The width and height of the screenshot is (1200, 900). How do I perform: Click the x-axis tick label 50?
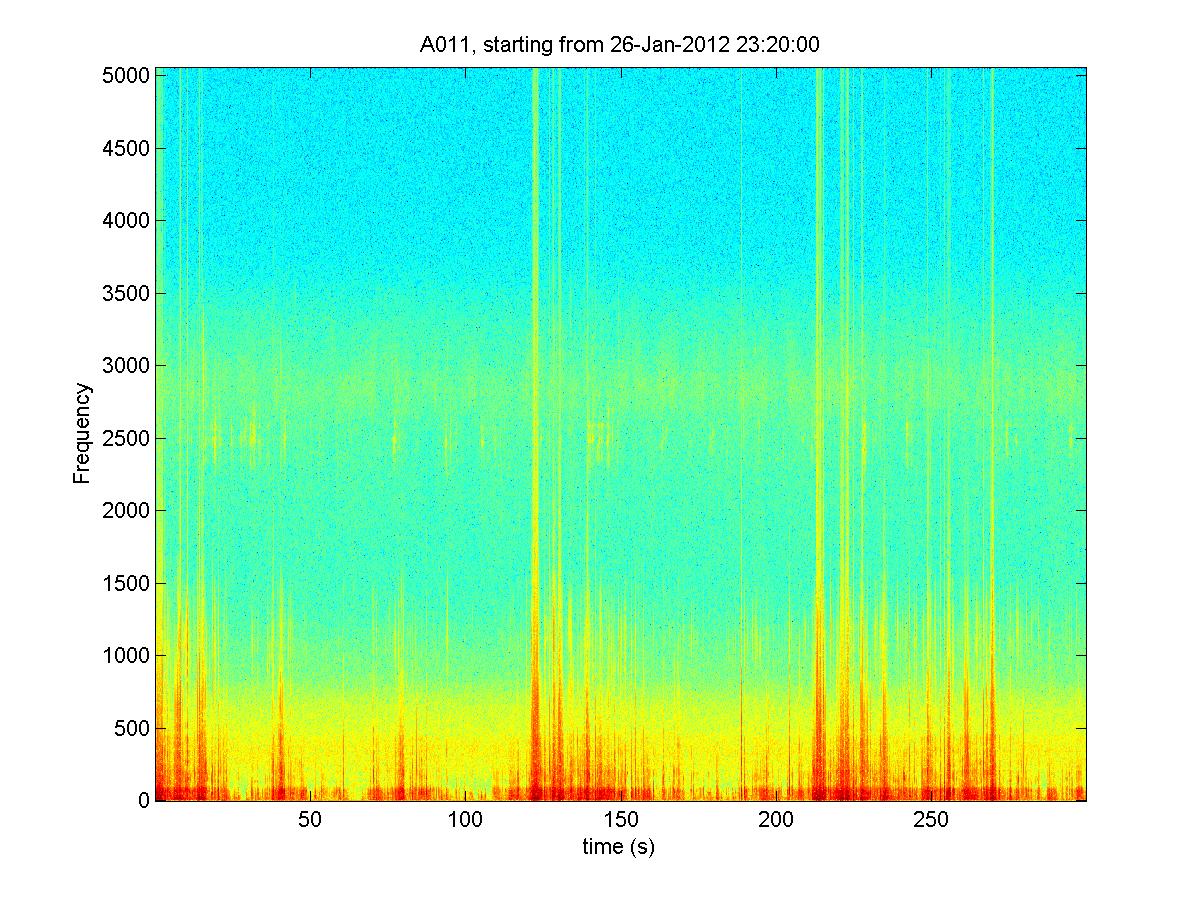click(x=310, y=820)
